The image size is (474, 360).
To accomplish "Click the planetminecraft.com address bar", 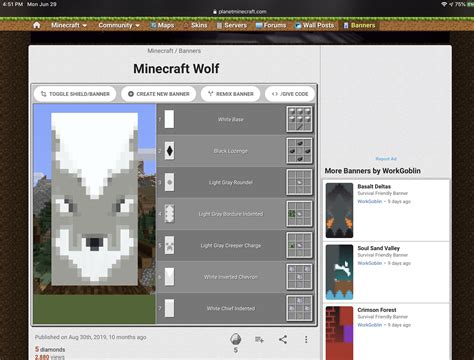I will point(240,12).
